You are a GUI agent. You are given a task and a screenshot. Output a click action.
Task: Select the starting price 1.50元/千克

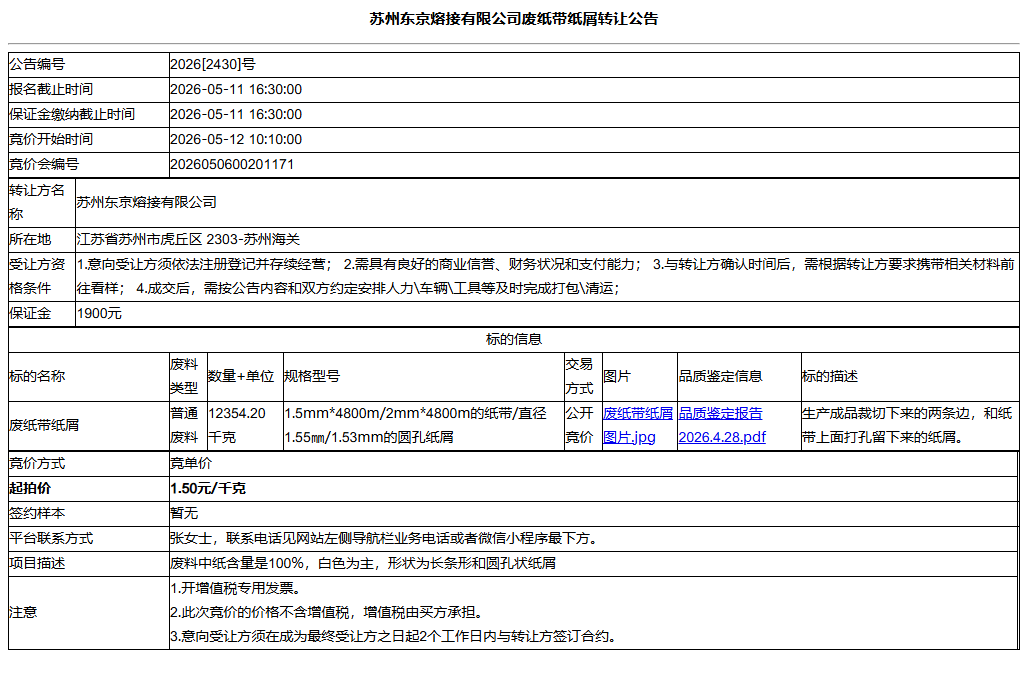[x=208, y=488]
